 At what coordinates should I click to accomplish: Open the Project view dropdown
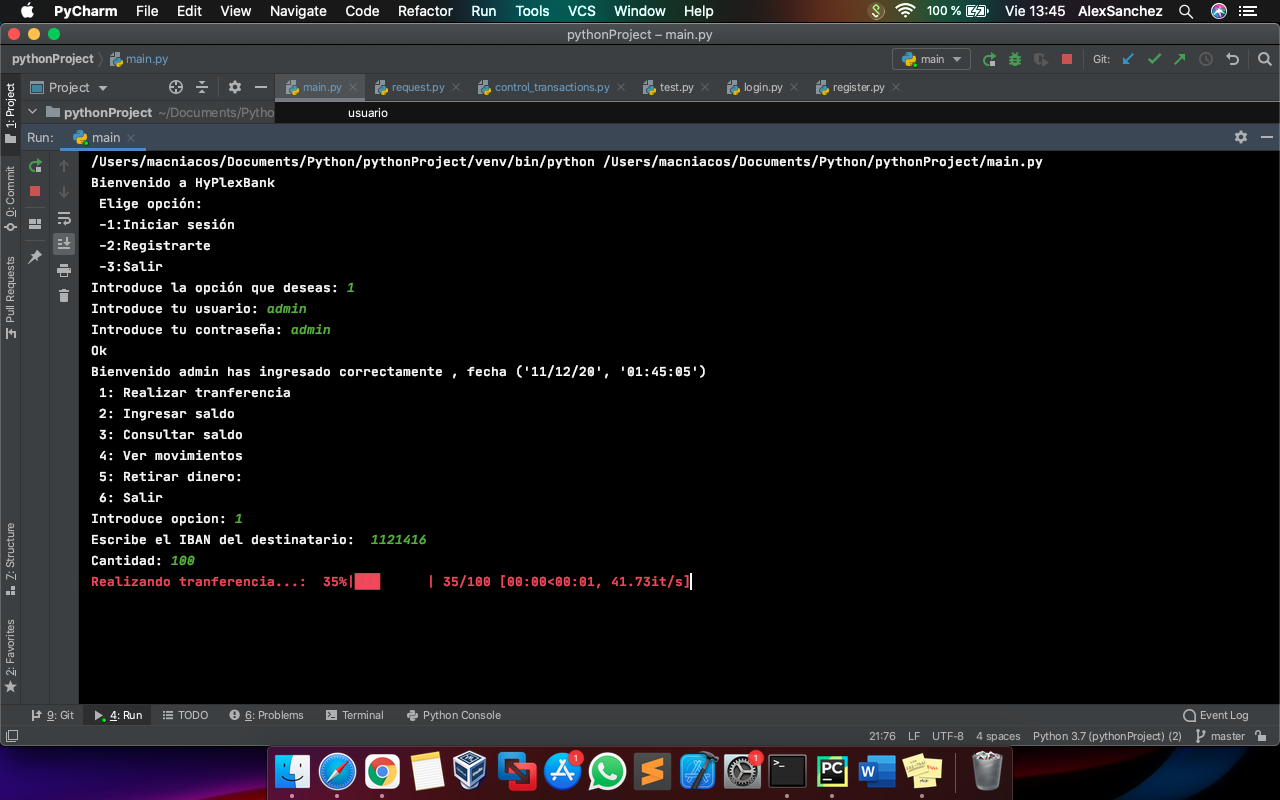coord(69,87)
